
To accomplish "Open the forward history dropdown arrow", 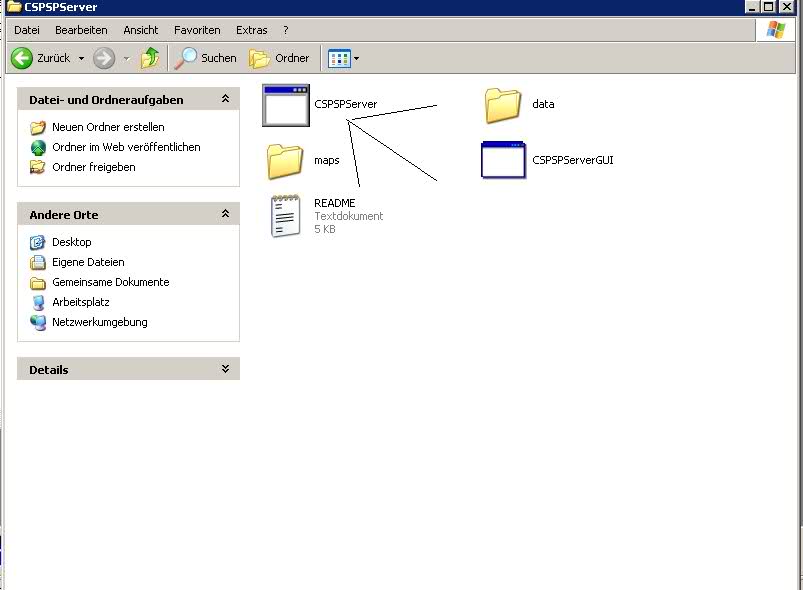I will tap(126, 58).
